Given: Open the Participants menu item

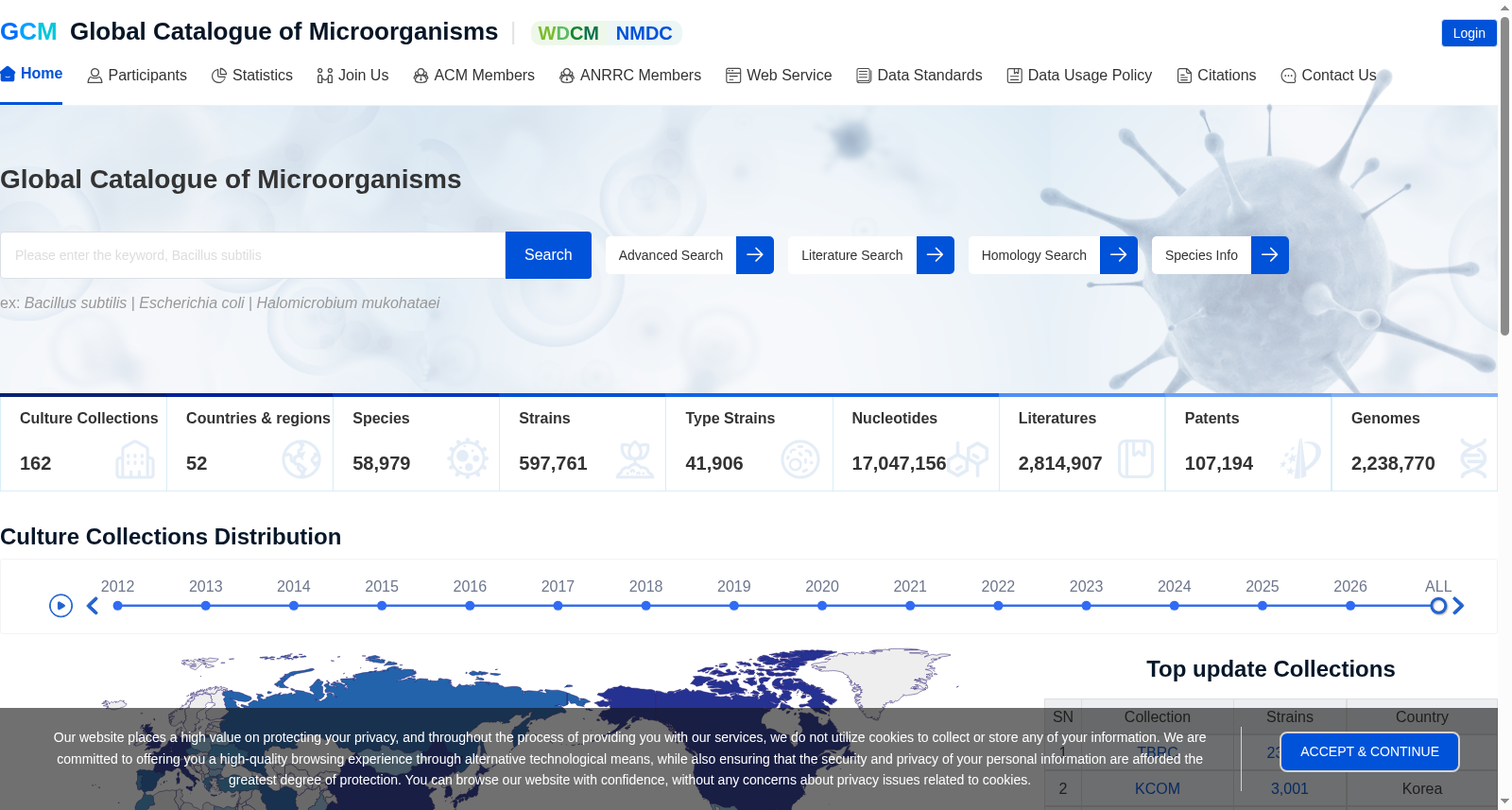Looking at the screenshot, I should click(x=137, y=76).
